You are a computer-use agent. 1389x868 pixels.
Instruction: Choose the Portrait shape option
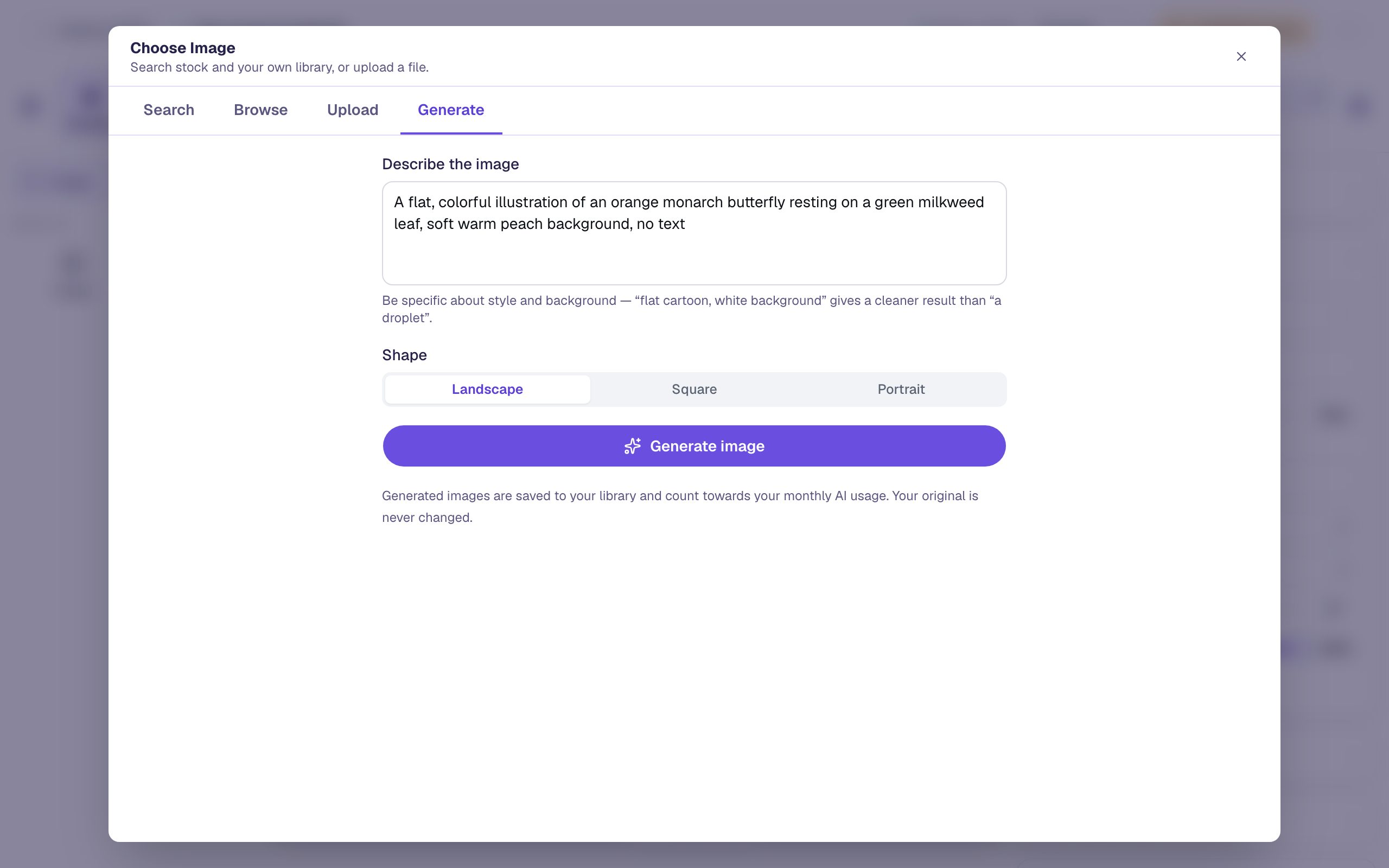[901, 389]
